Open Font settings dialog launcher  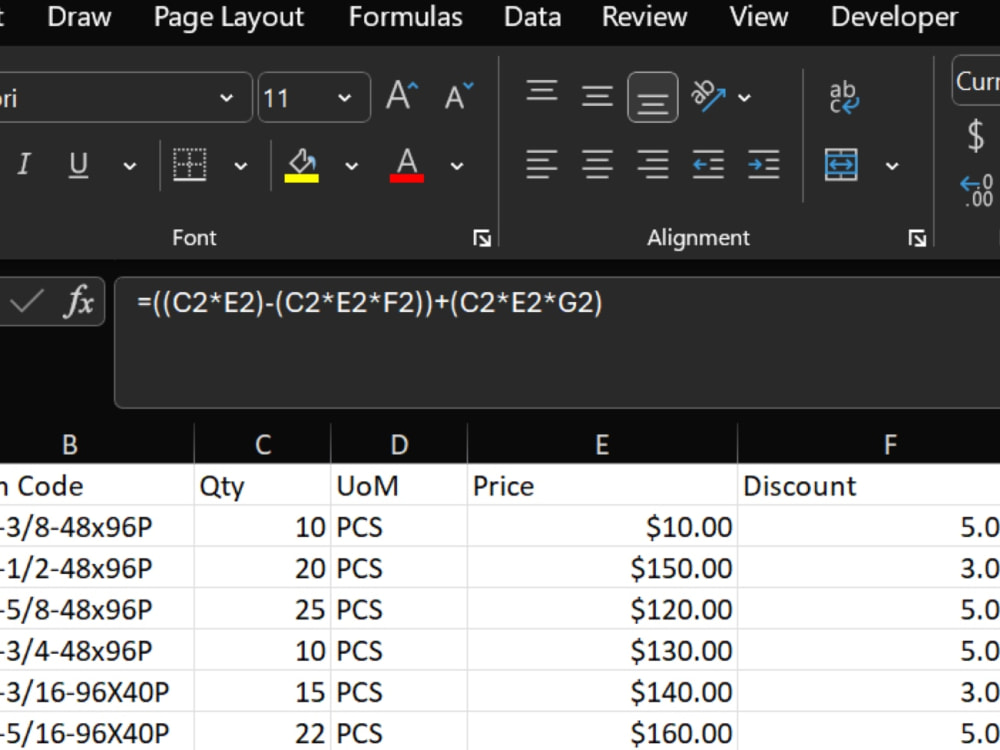click(x=482, y=239)
